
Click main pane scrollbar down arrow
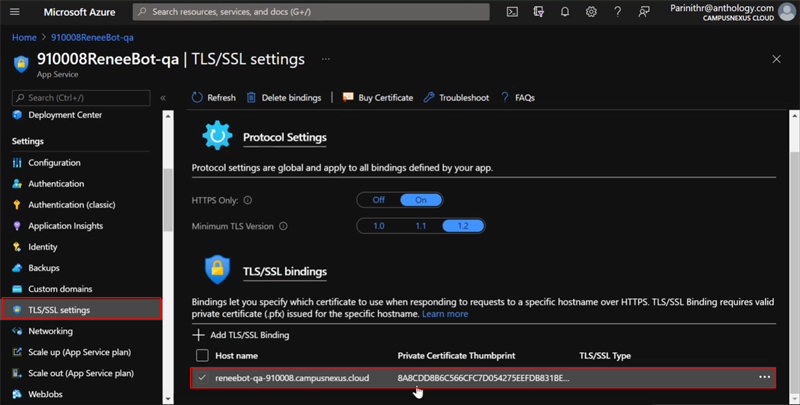pyautogui.click(x=795, y=398)
